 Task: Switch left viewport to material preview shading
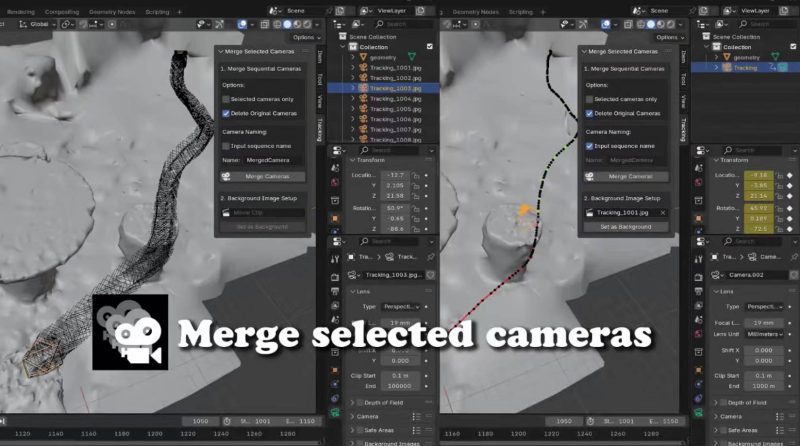tap(297, 24)
